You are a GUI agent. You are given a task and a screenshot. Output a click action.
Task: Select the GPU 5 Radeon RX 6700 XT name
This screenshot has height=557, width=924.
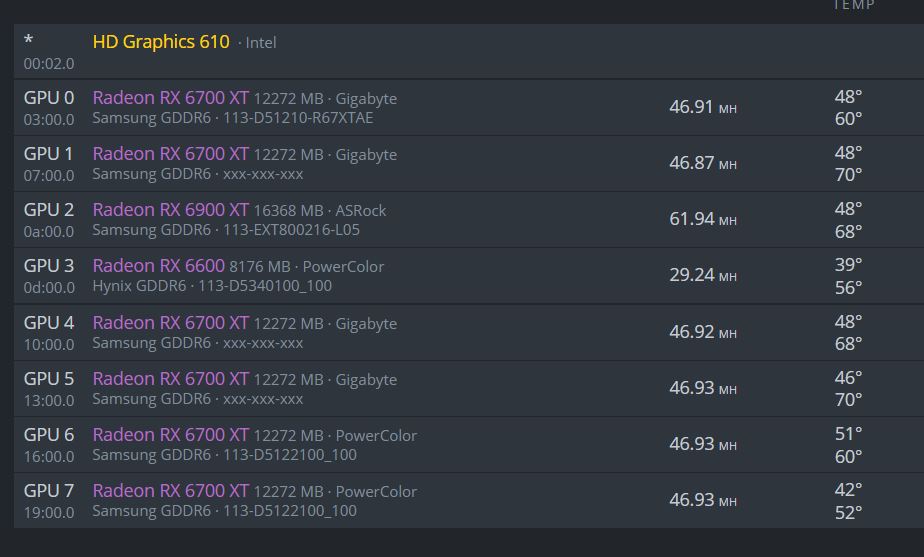click(x=170, y=379)
